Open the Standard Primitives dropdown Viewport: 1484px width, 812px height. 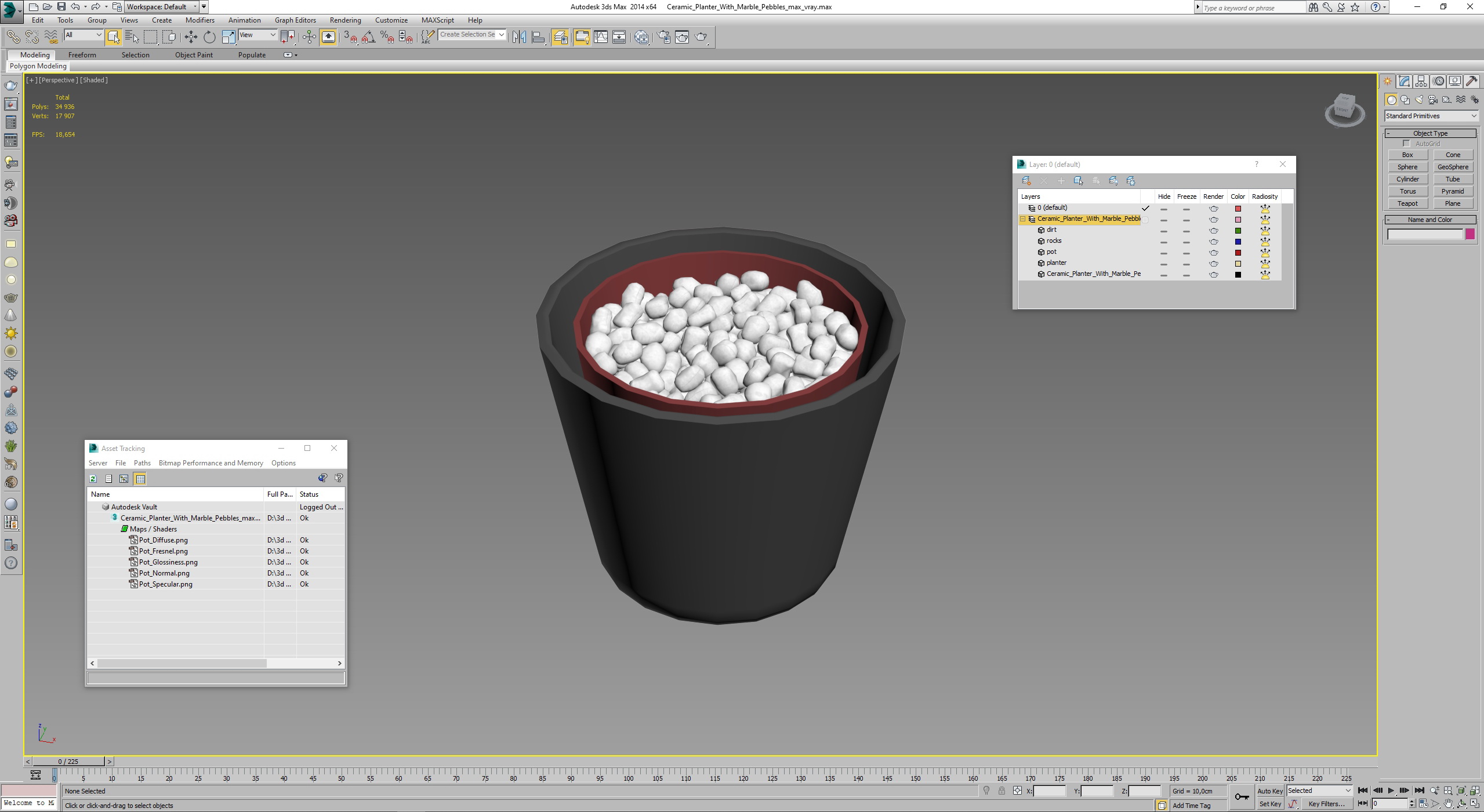coord(1431,116)
